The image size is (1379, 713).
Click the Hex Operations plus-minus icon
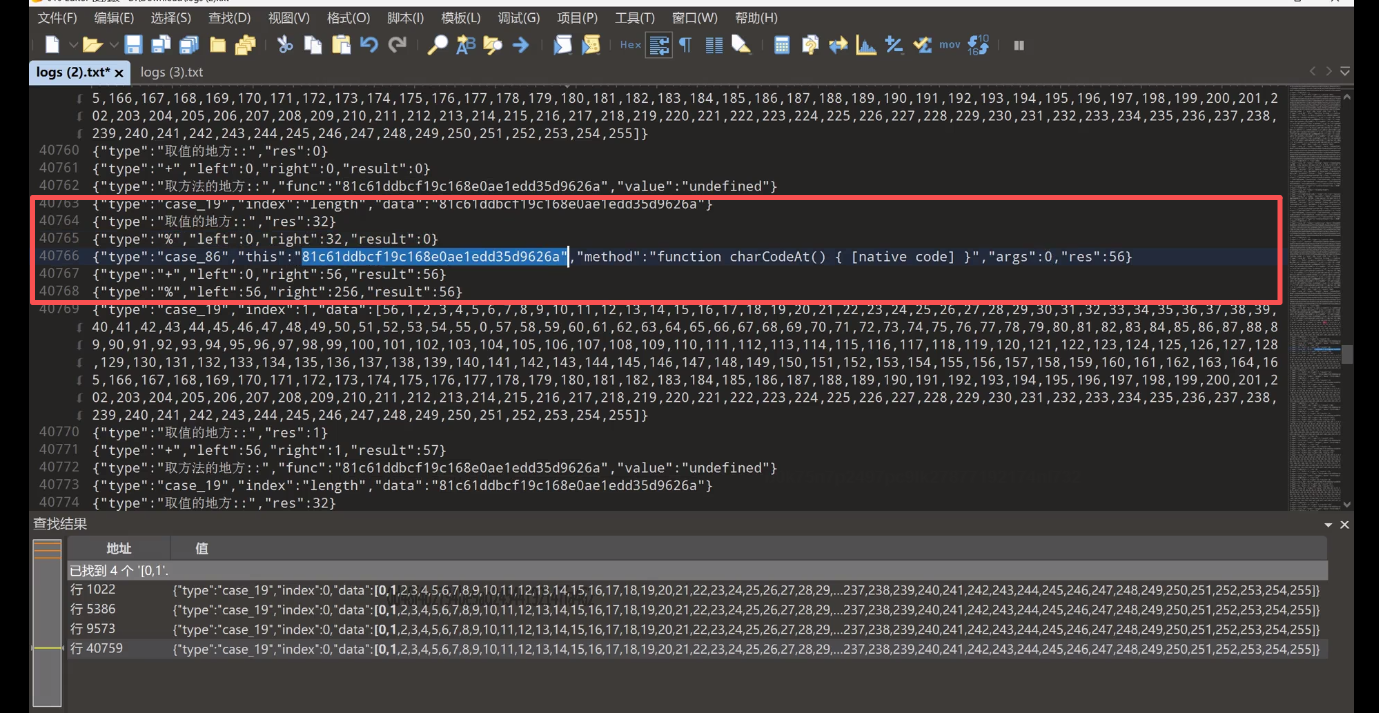[x=894, y=45]
